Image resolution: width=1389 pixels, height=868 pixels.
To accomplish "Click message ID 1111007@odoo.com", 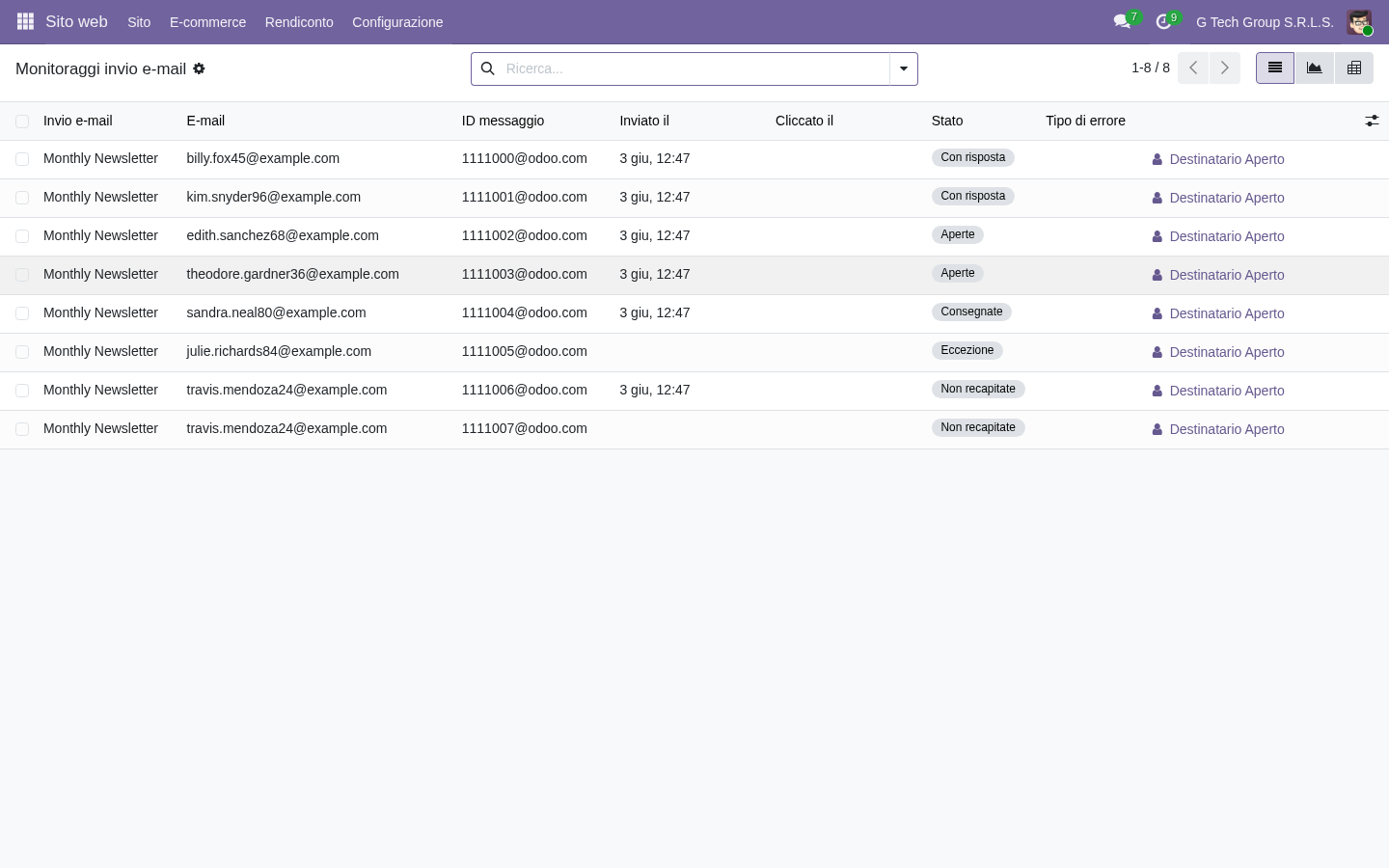I will pos(524,428).
